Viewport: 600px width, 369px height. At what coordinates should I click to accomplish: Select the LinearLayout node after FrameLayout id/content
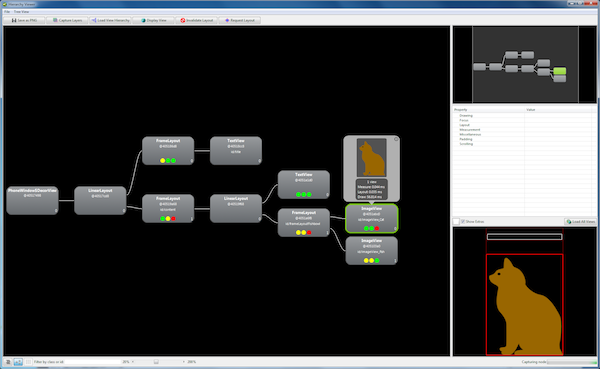pyautogui.click(x=236, y=209)
